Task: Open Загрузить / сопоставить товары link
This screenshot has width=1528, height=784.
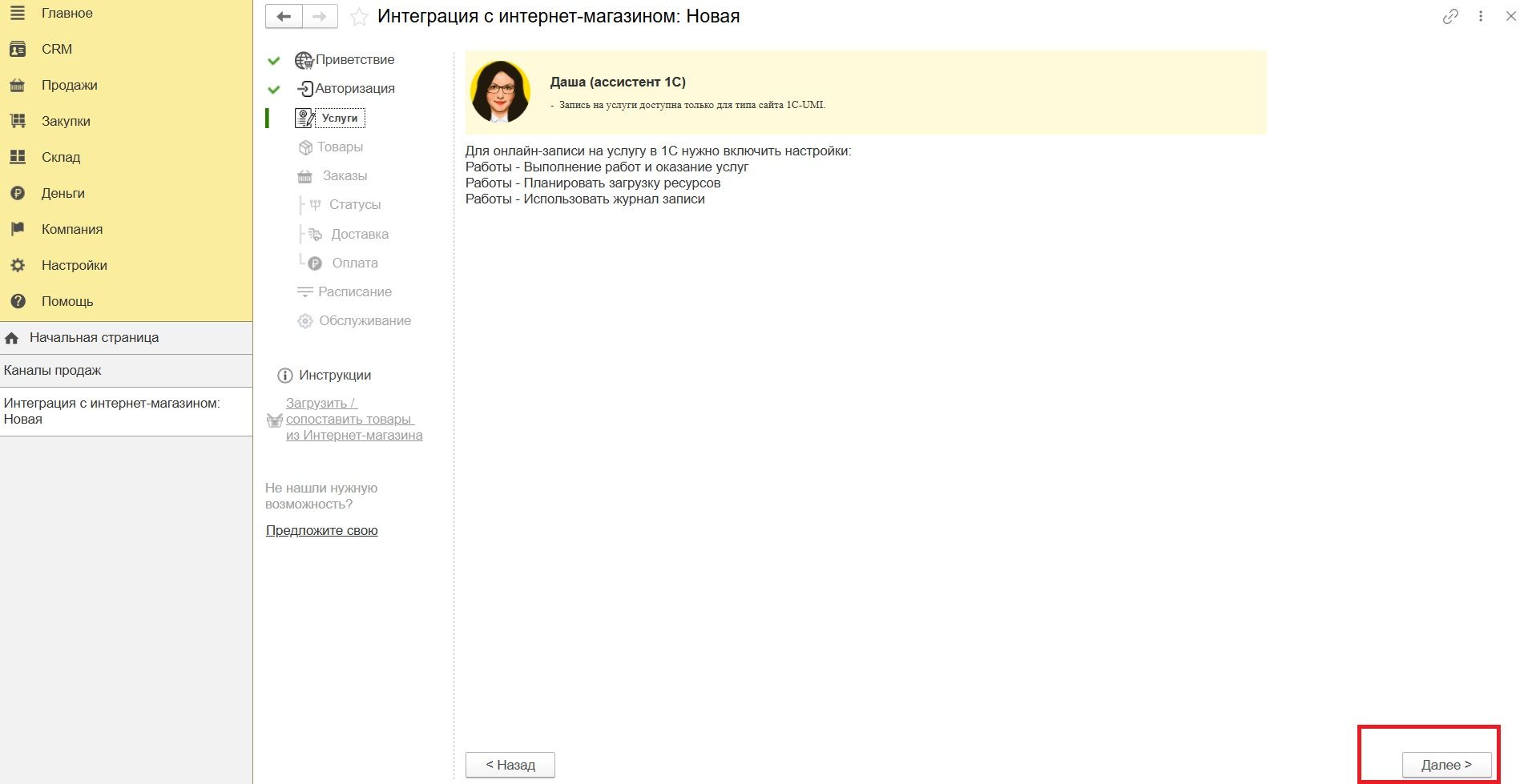Action: 354,420
